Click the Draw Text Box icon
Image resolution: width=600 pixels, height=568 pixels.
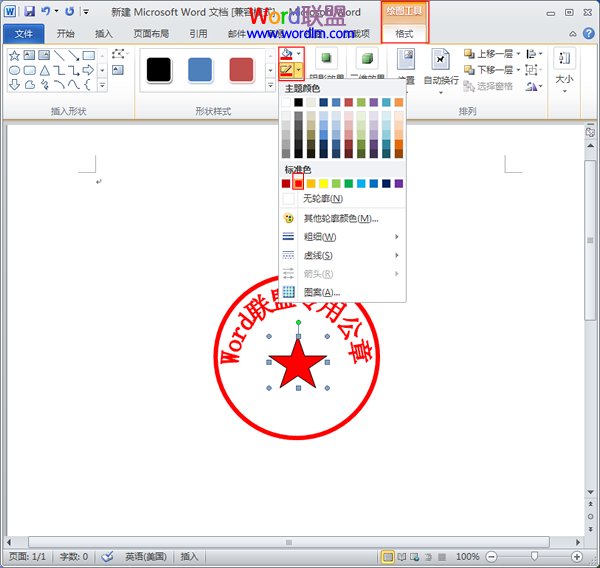click(x=118, y=70)
